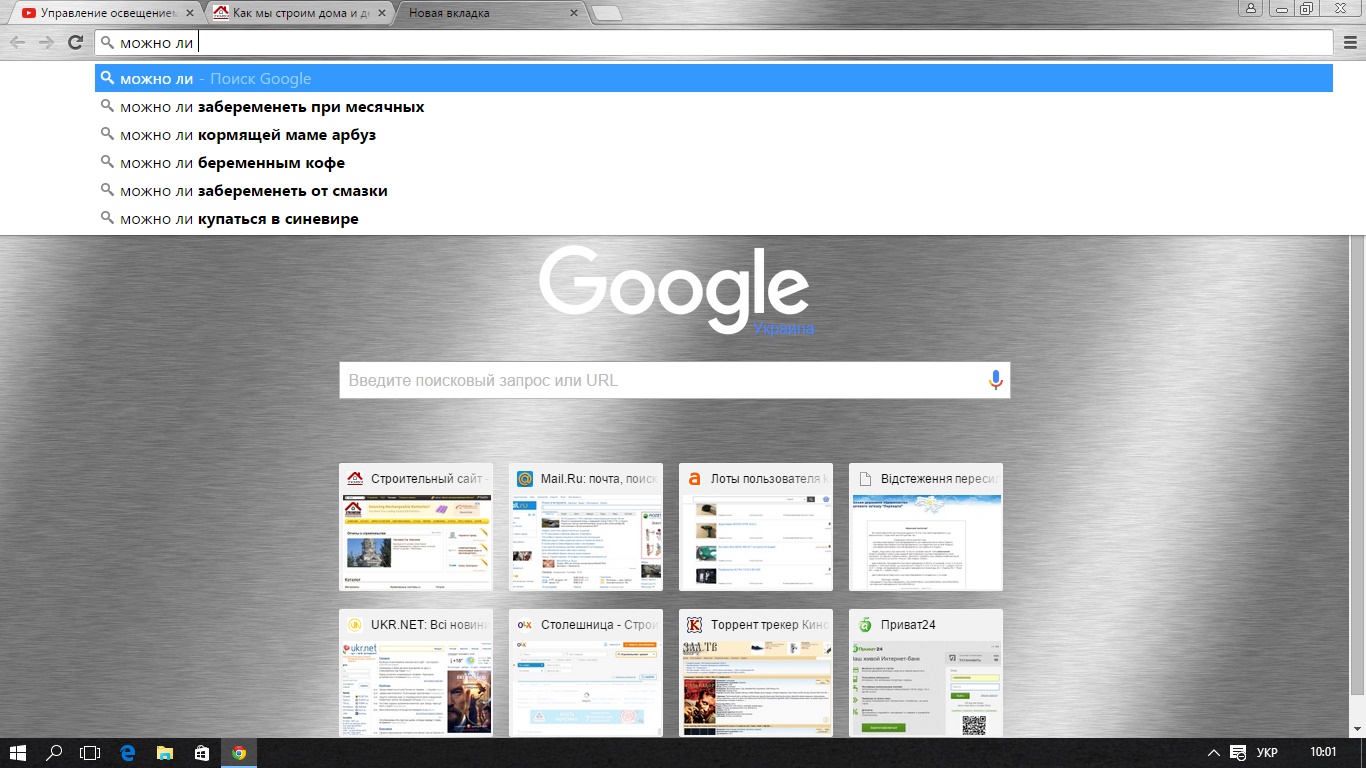Image resolution: width=1366 pixels, height=768 pixels.
Task: Select the 'Новая вкладка' tab
Action: [489, 13]
